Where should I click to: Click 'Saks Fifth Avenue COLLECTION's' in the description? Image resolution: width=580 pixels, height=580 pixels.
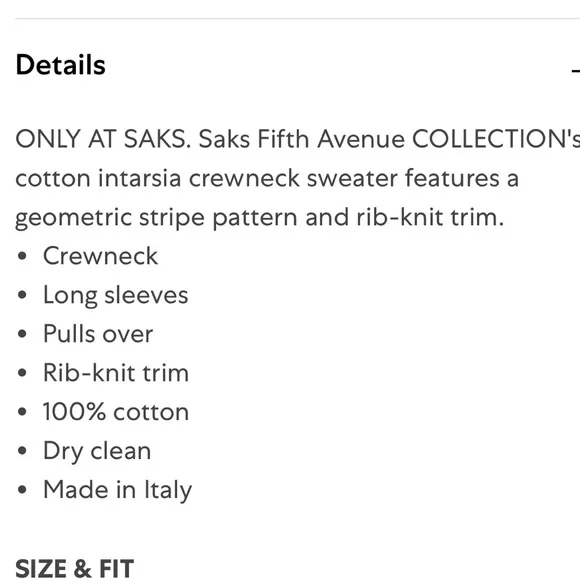[x=389, y=139]
